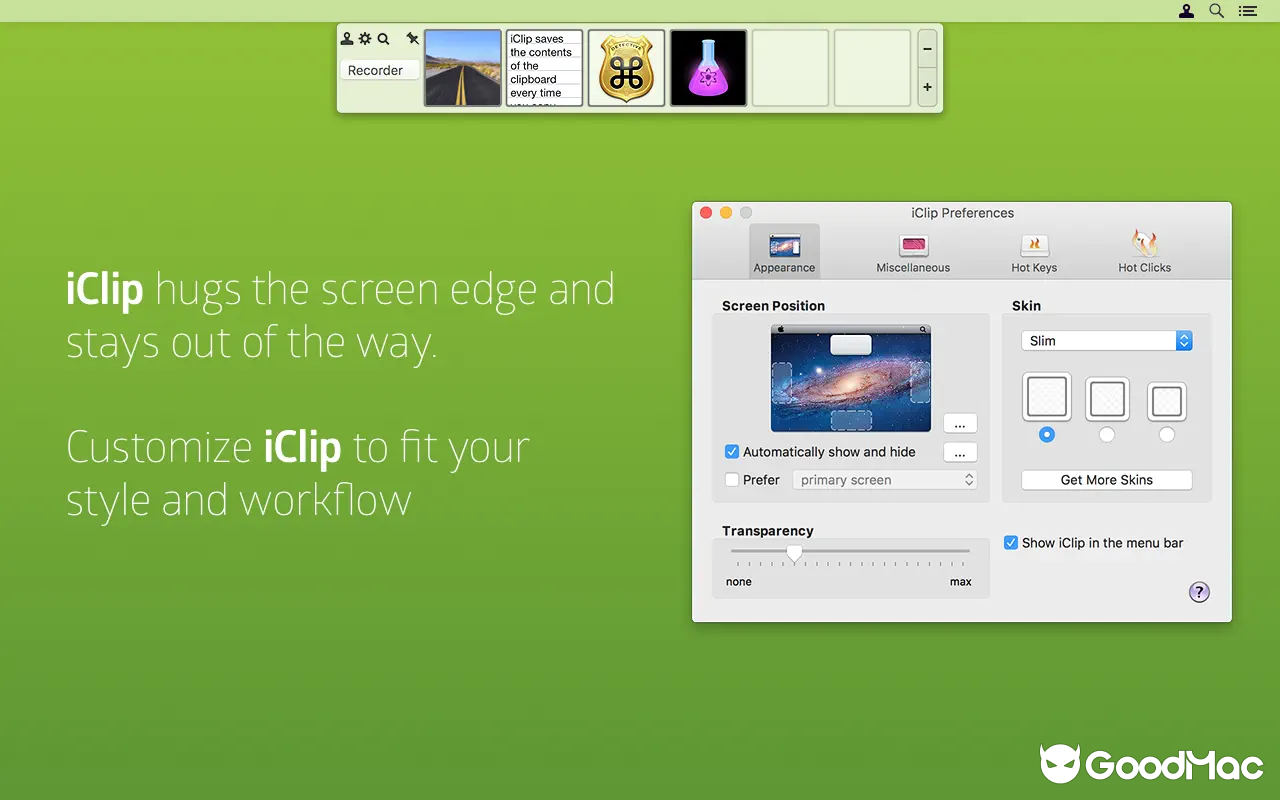Click the person icon in iClip toolbar
The width and height of the screenshot is (1280, 800).
(347, 38)
